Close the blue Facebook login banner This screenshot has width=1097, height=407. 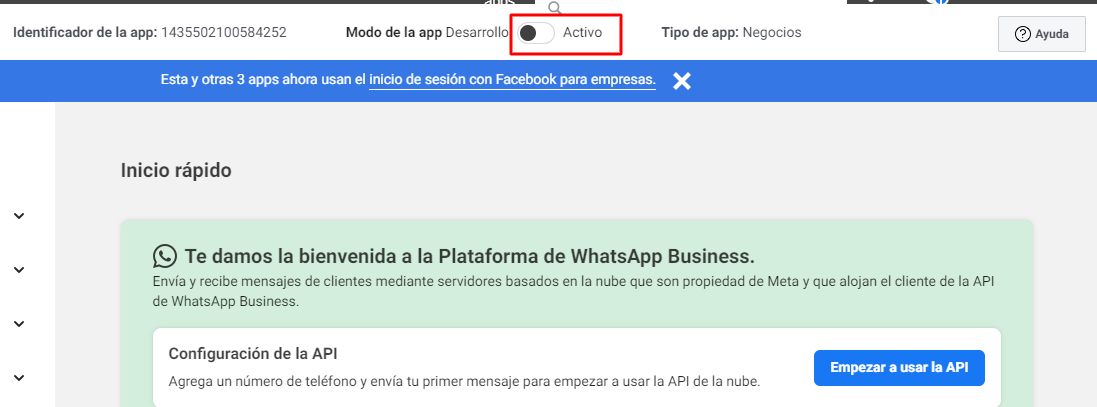coord(682,81)
